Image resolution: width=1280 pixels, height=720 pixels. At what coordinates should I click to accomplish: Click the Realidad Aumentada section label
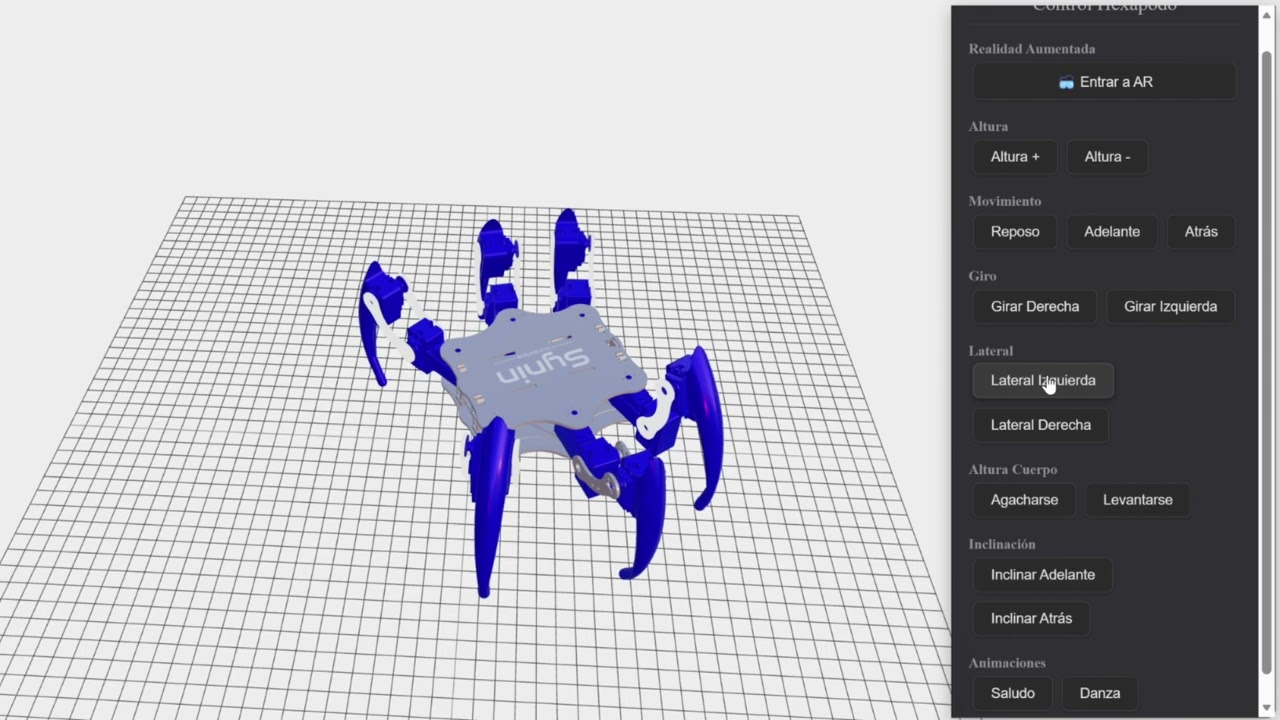(x=1032, y=49)
